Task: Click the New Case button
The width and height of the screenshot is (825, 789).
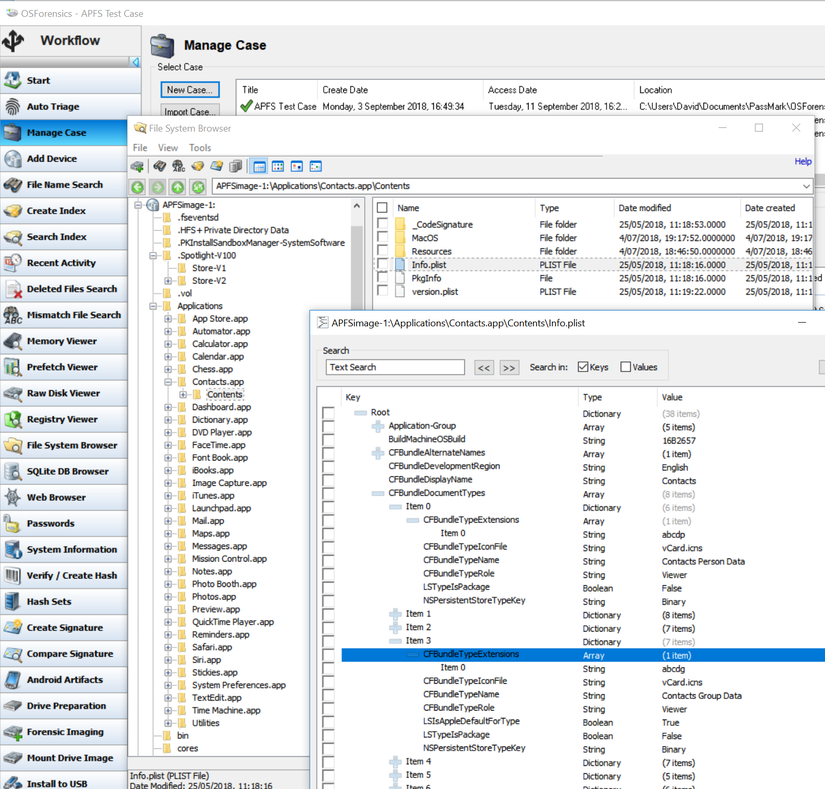Action: point(190,90)
